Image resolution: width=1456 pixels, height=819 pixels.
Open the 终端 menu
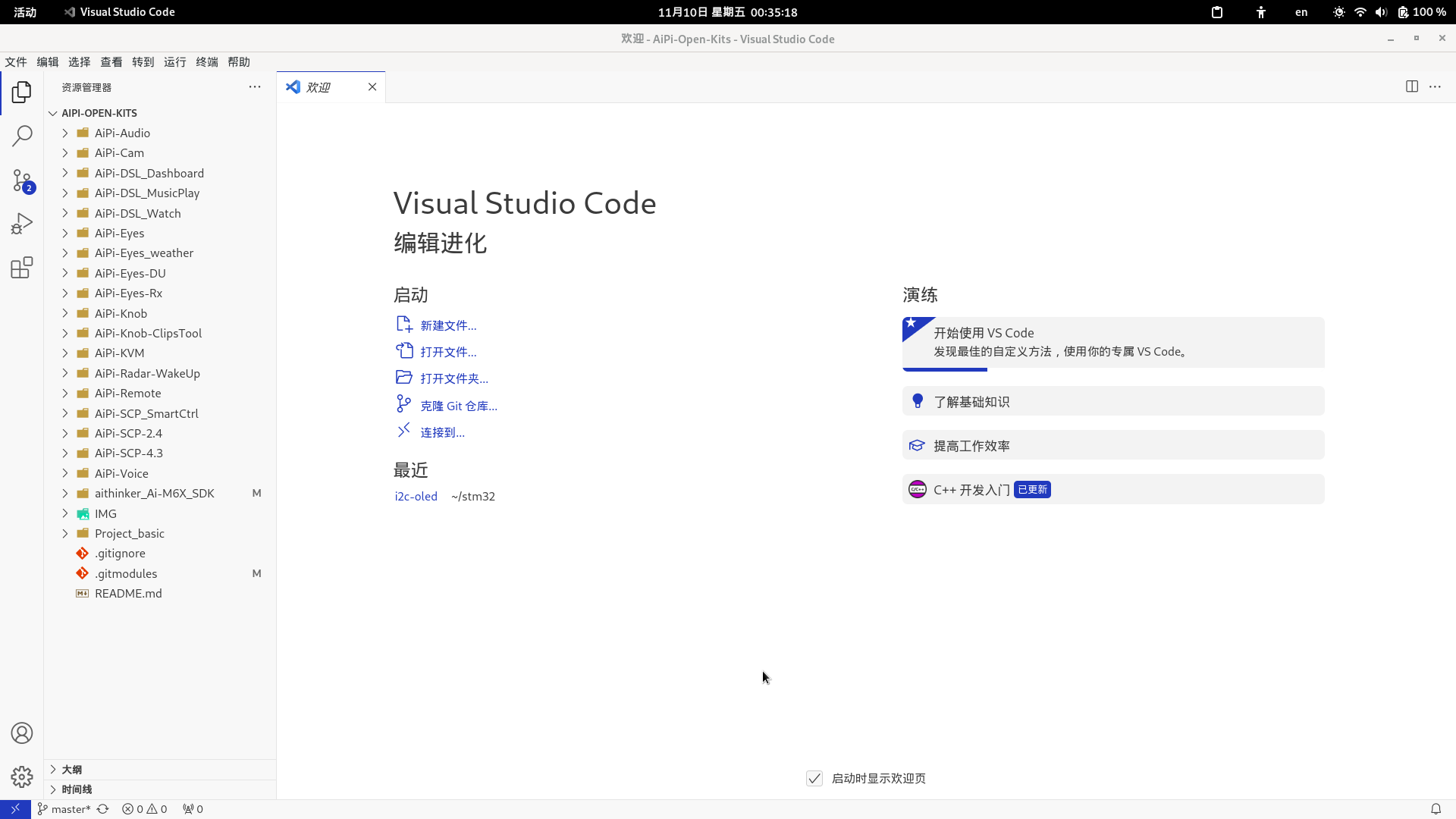pyautogui.click(x=207, y=62)
